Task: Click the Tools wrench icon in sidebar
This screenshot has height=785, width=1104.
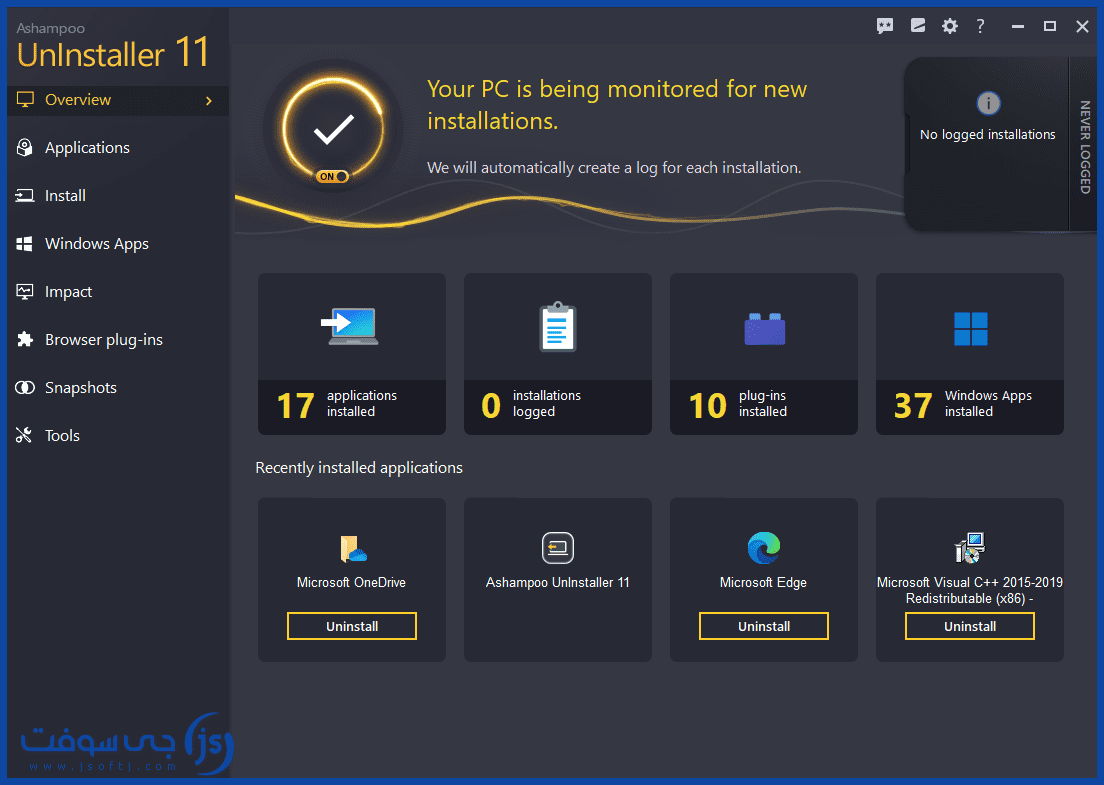Action: pos(24,435)
